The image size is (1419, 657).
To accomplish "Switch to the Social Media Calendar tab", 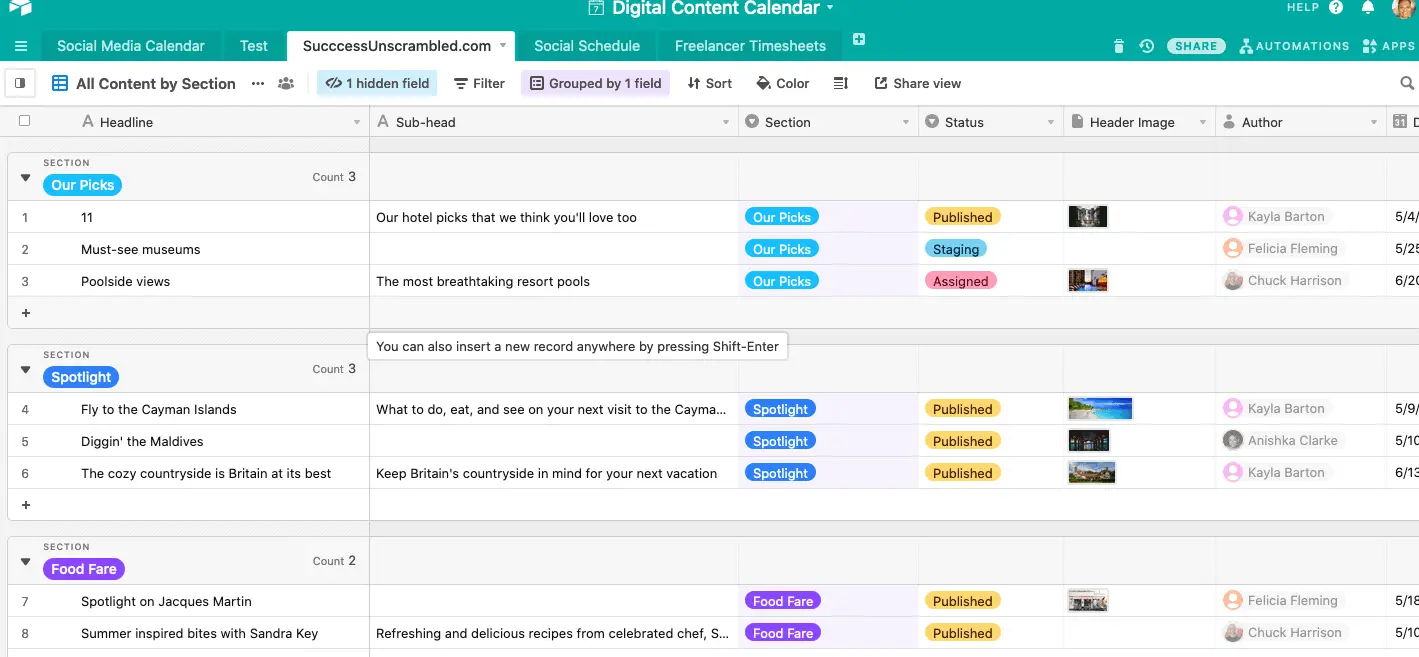I will [x=131, y=46].
